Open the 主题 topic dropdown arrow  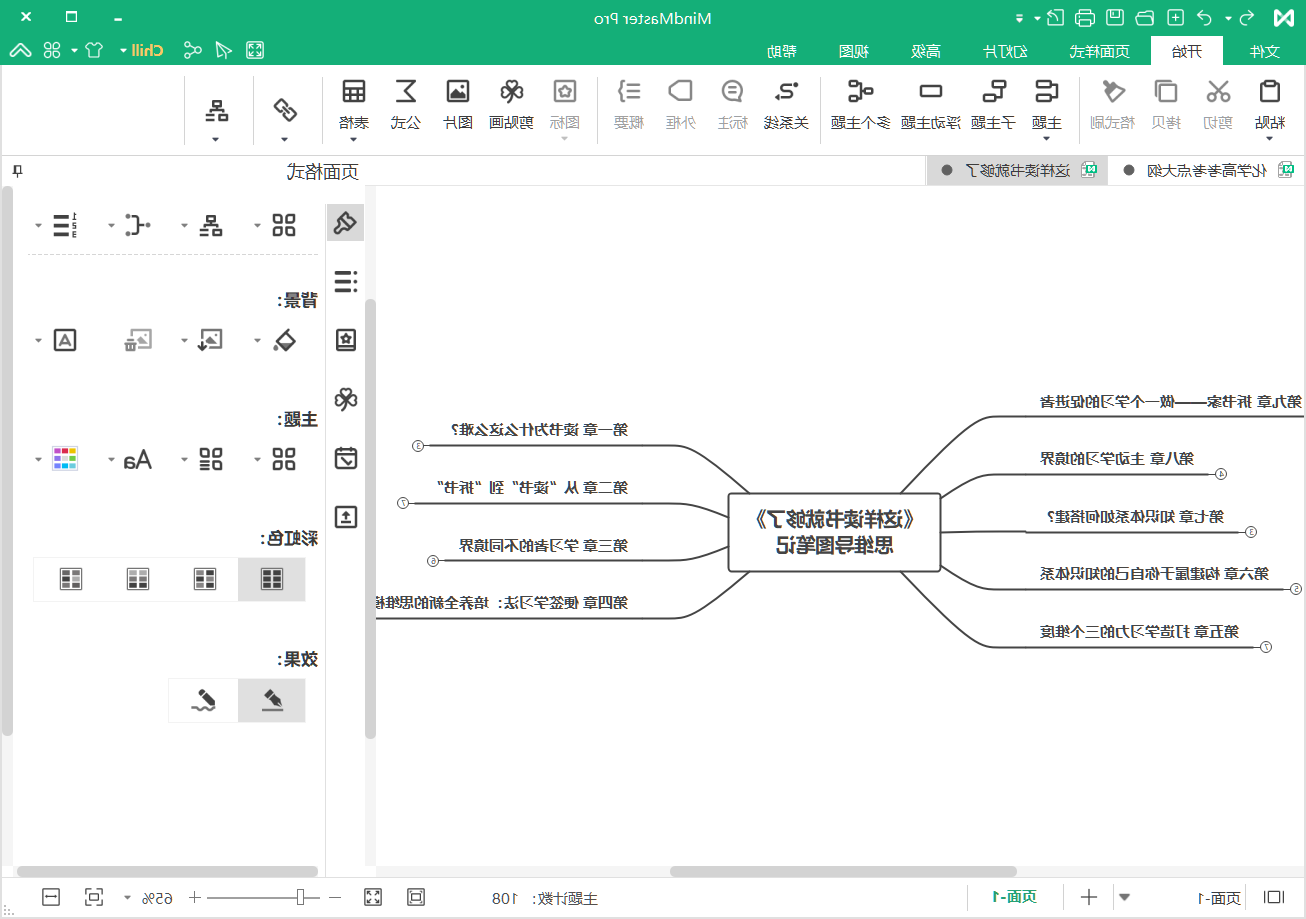point(1046,140)
